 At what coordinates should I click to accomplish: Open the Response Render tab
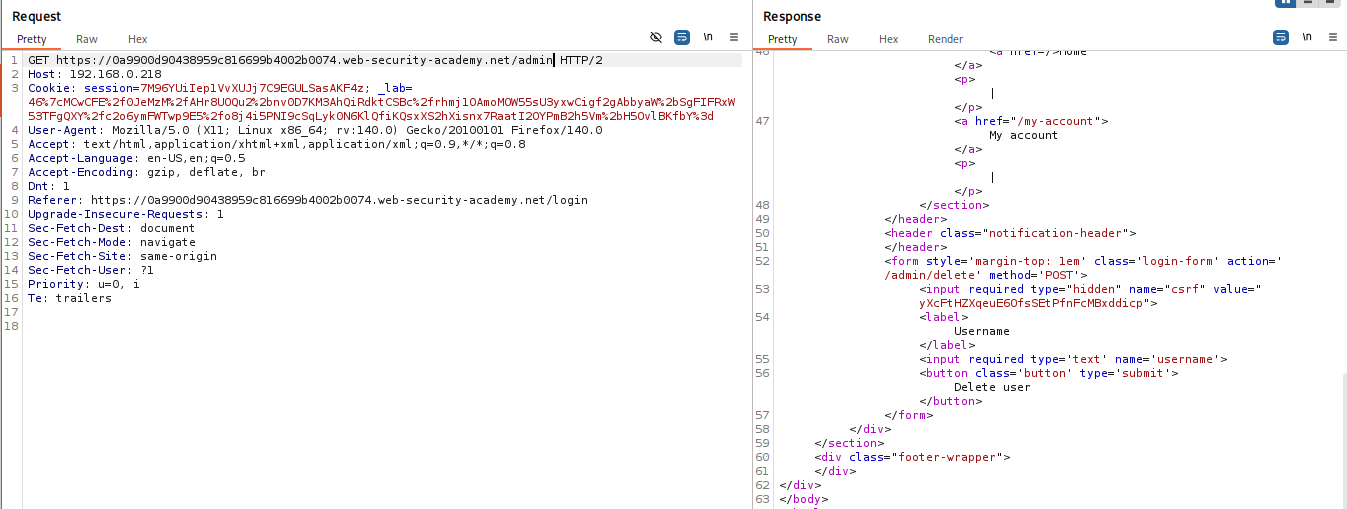pyautogui.click(x=945, y=39)
